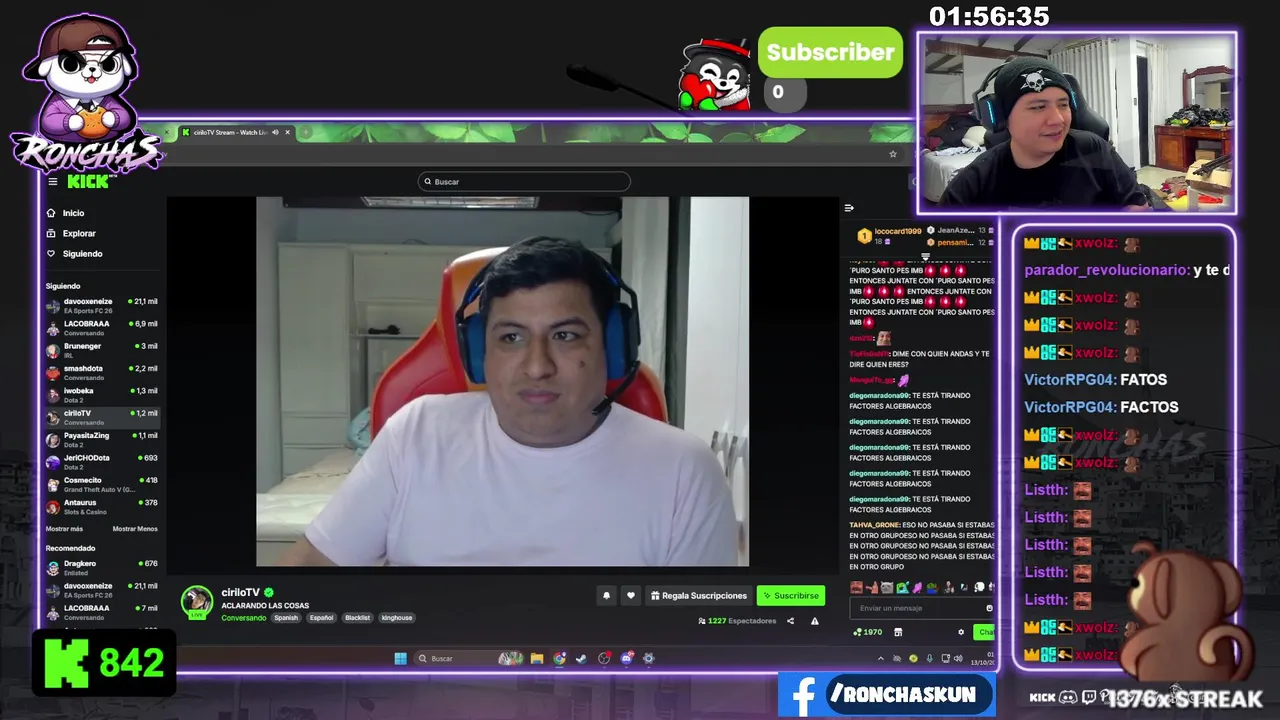Open iwobeka channel in sidebar
Image resolution: width=1280 pixels, height=720 pixels.
pos(102,395)
